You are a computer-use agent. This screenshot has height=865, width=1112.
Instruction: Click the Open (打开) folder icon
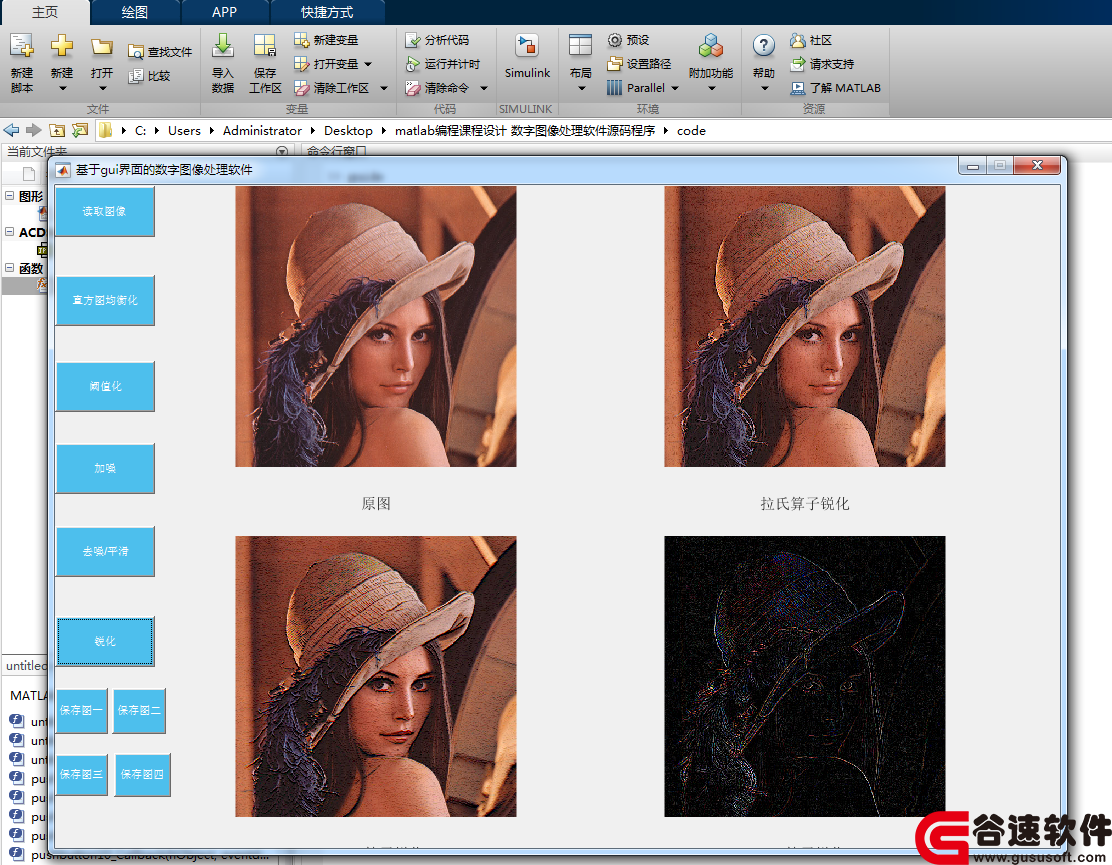pos(101,47)
